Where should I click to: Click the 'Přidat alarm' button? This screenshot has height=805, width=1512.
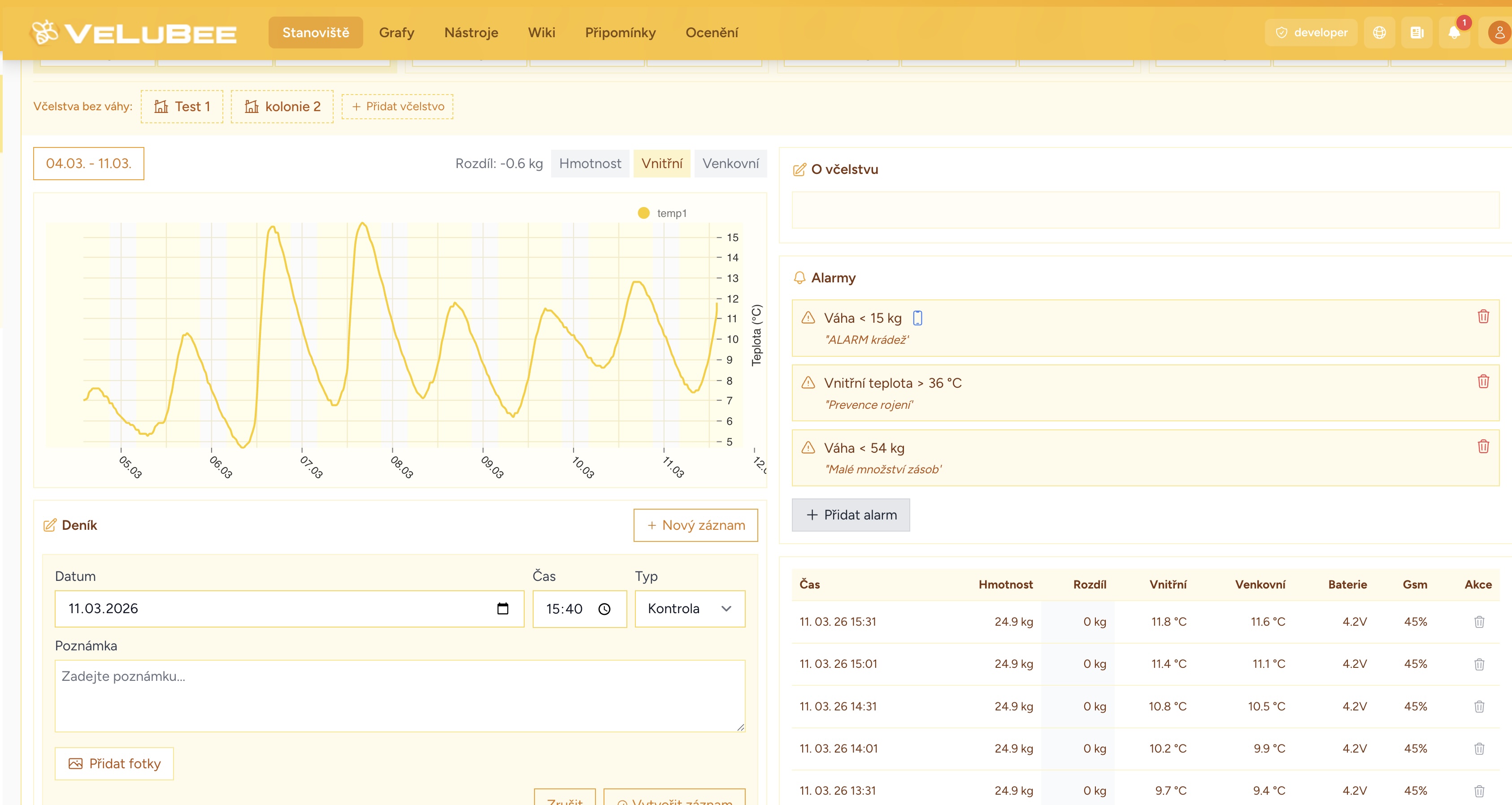[851, 515]
